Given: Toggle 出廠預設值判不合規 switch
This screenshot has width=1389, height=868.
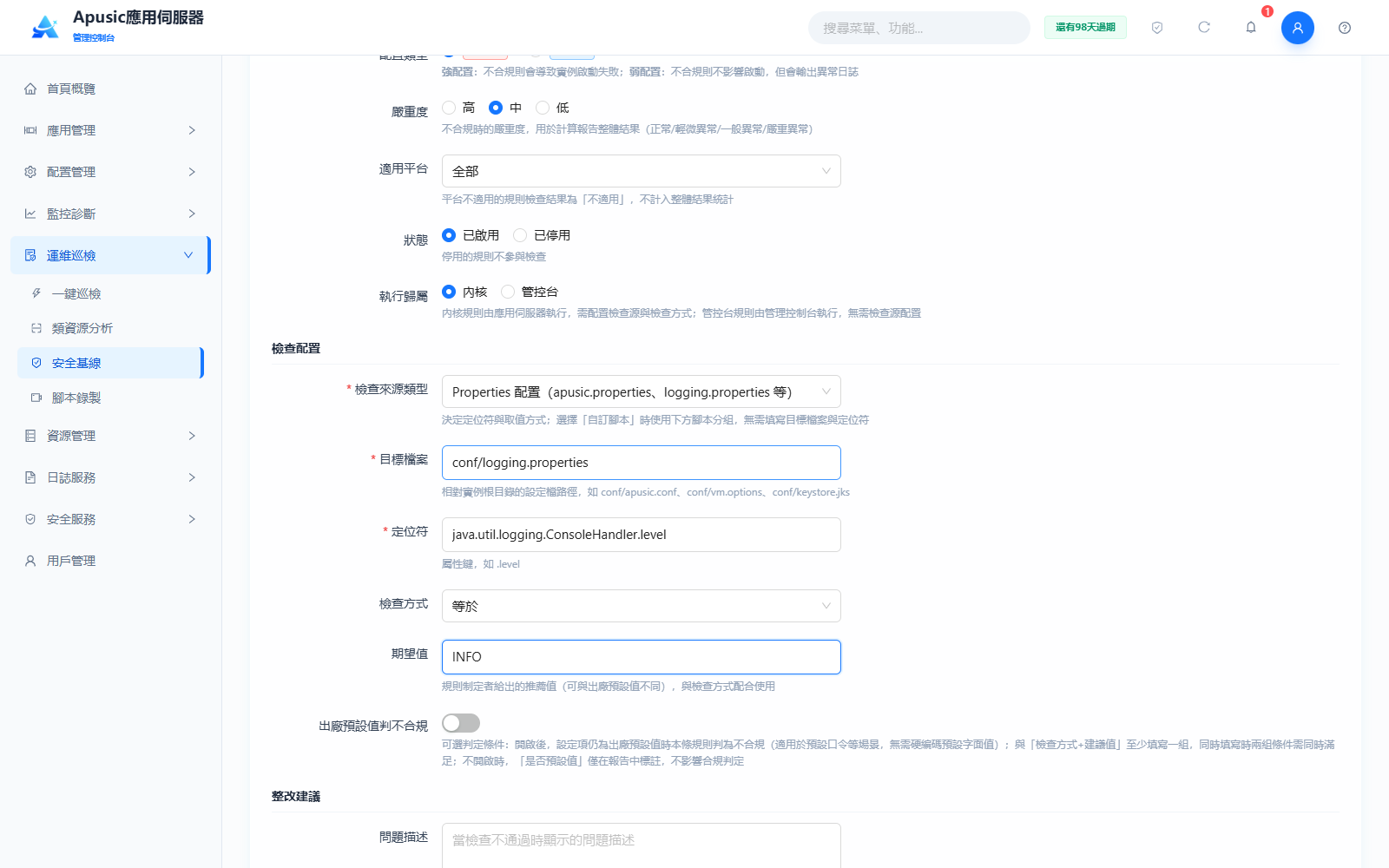Looking at the screenshot, I should (x=461, y=723).
